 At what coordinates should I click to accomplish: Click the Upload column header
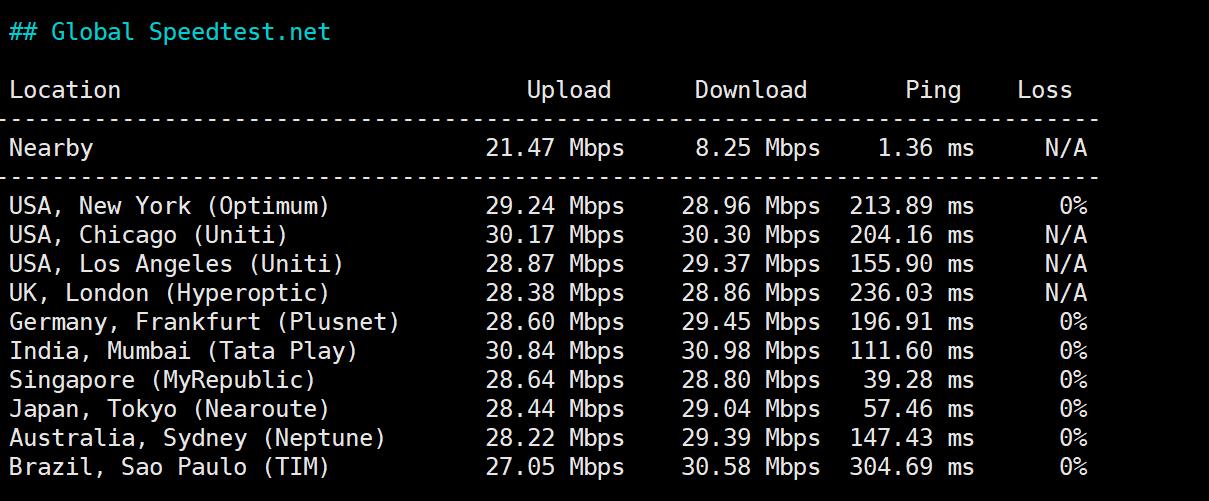click(x=568, y=90)
